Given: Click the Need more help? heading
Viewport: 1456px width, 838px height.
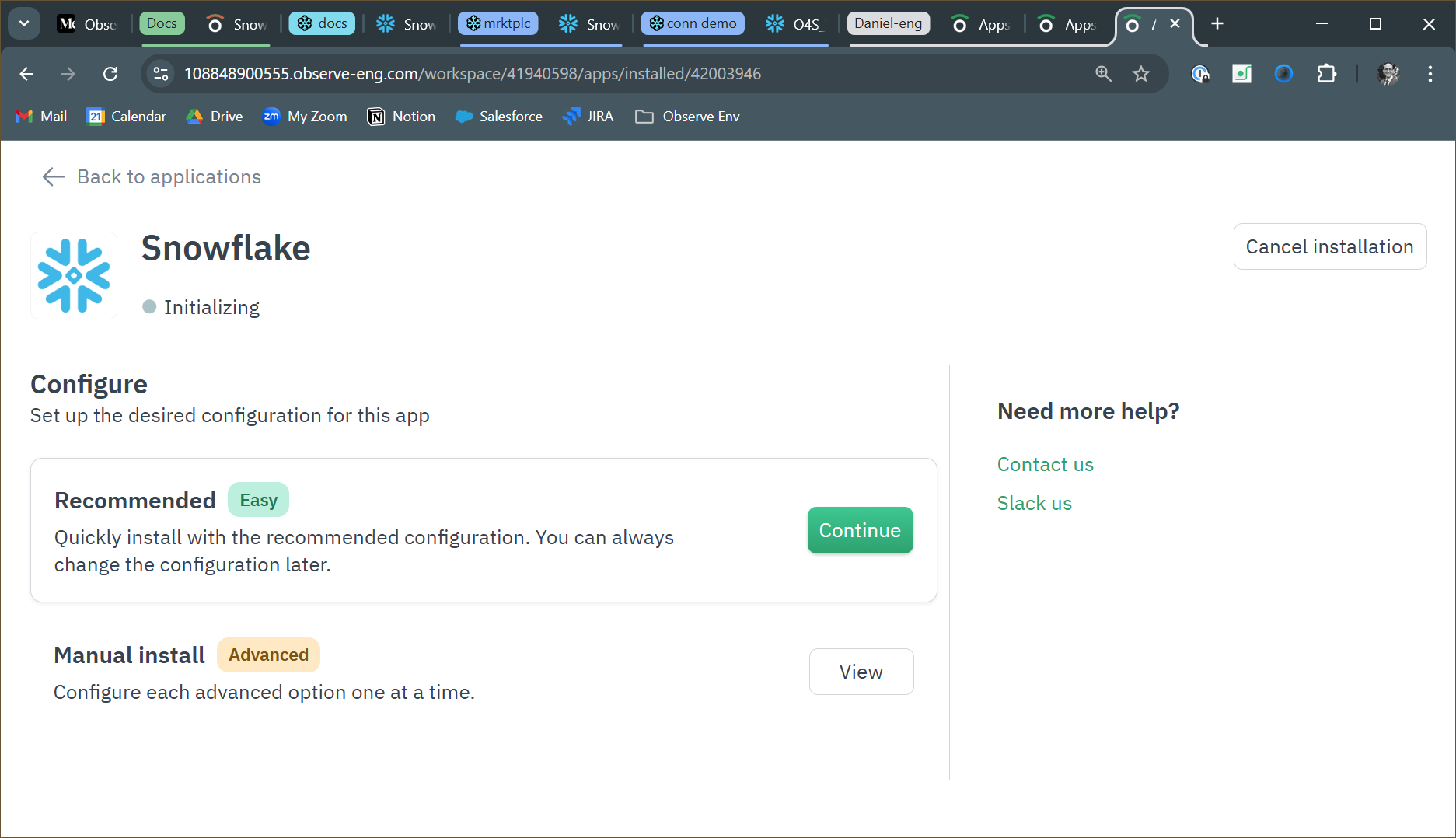Looking at the screenshot, I should [x=1088, y=411].
